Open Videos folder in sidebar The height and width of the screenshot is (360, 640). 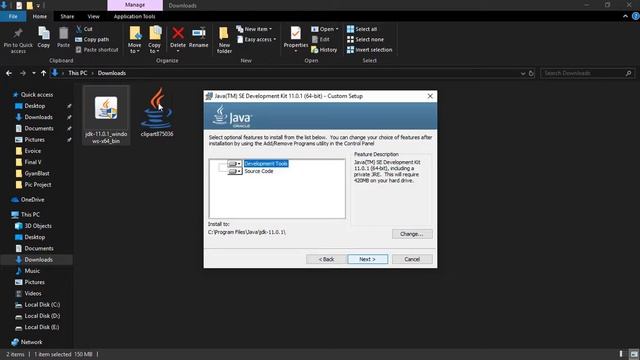click(33, 293)
